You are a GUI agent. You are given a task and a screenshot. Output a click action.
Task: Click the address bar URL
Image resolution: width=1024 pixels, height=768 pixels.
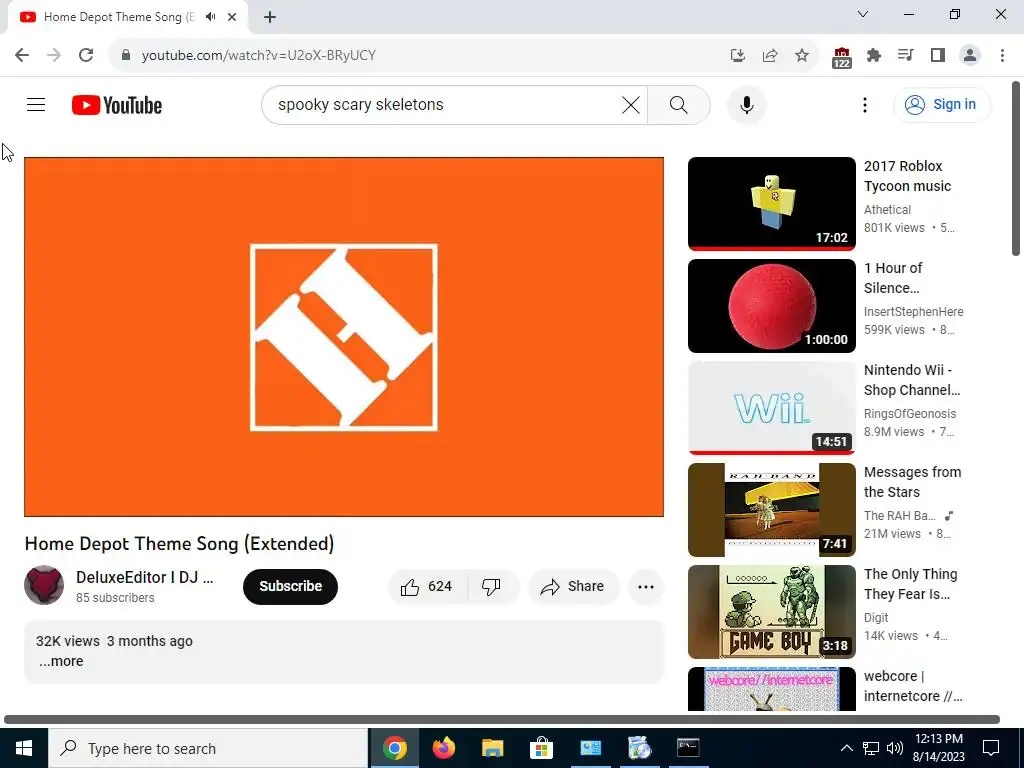(x=259, y=55)
